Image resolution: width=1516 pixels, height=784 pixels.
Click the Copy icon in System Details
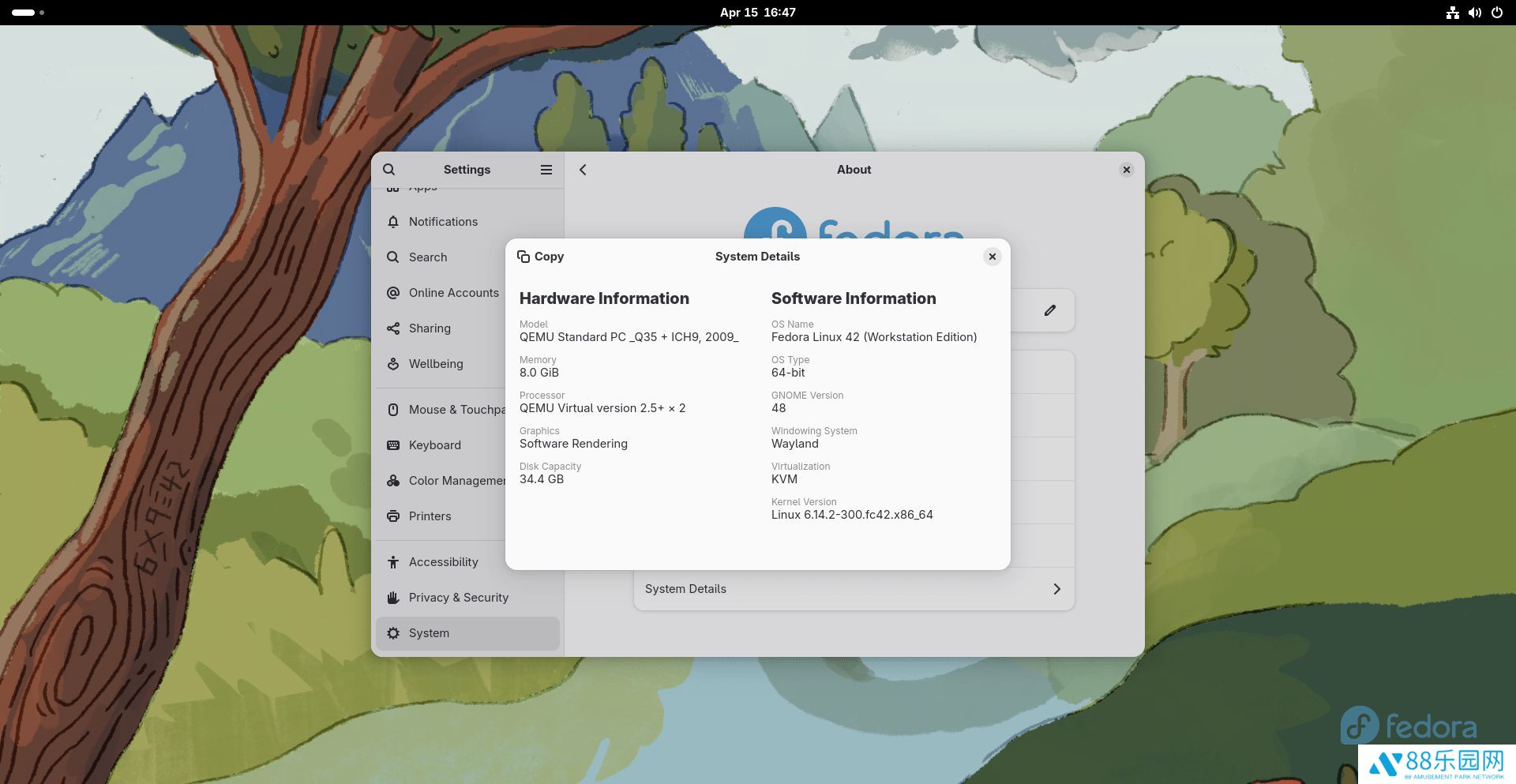tap(523, 257)
